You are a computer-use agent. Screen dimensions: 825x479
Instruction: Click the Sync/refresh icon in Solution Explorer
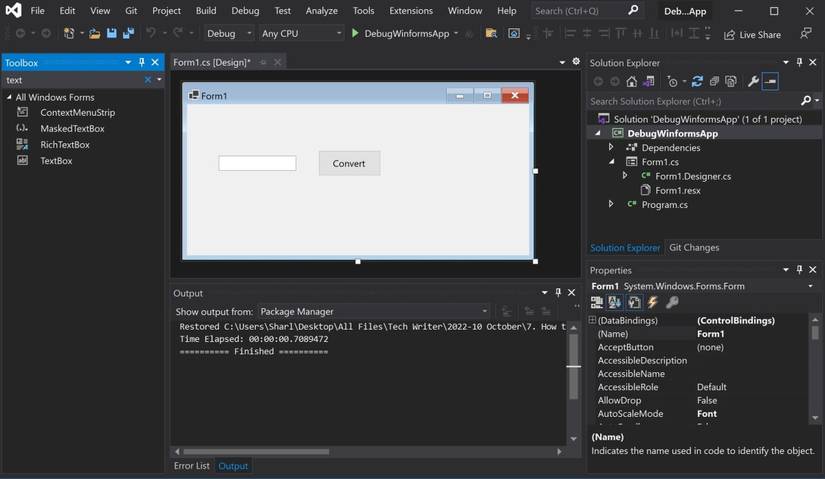coord(697,82)
